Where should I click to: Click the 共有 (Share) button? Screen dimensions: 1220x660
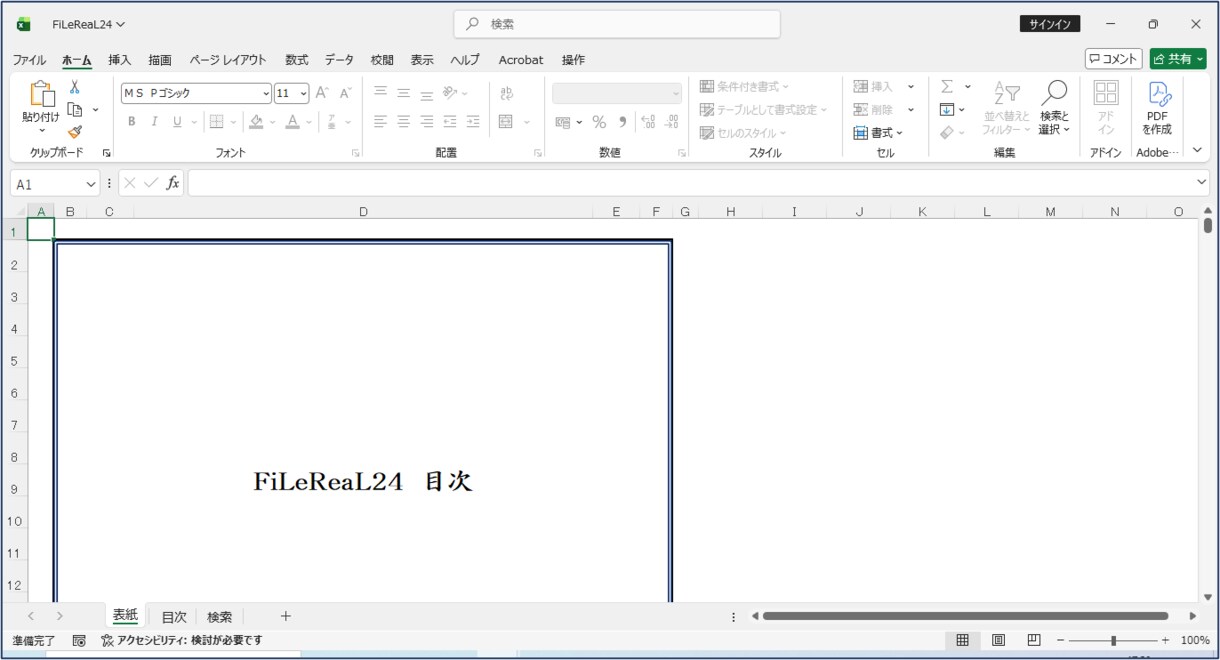click(1177, 59)
